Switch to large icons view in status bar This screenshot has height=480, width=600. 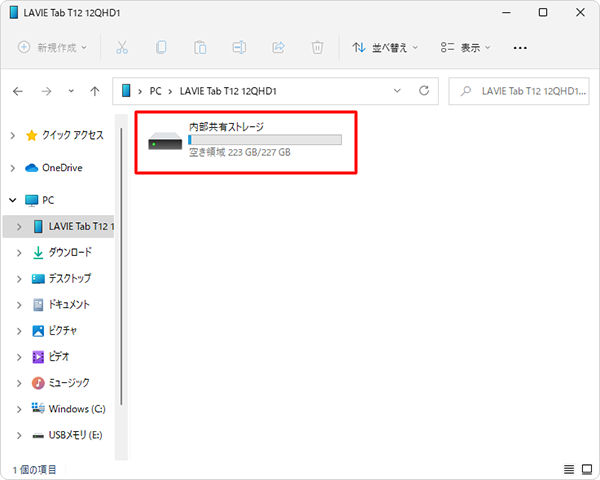coord(586,469)
